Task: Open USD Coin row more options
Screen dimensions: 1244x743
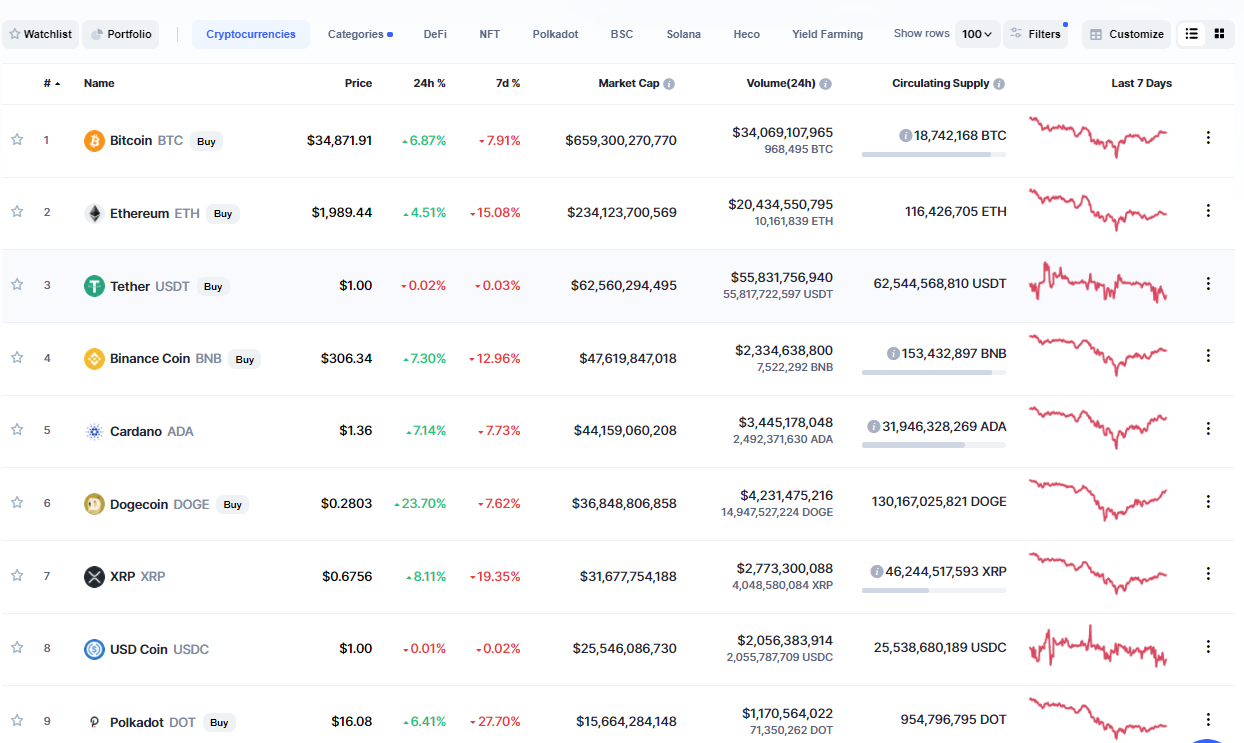Action: click(x=1208, y=647)
